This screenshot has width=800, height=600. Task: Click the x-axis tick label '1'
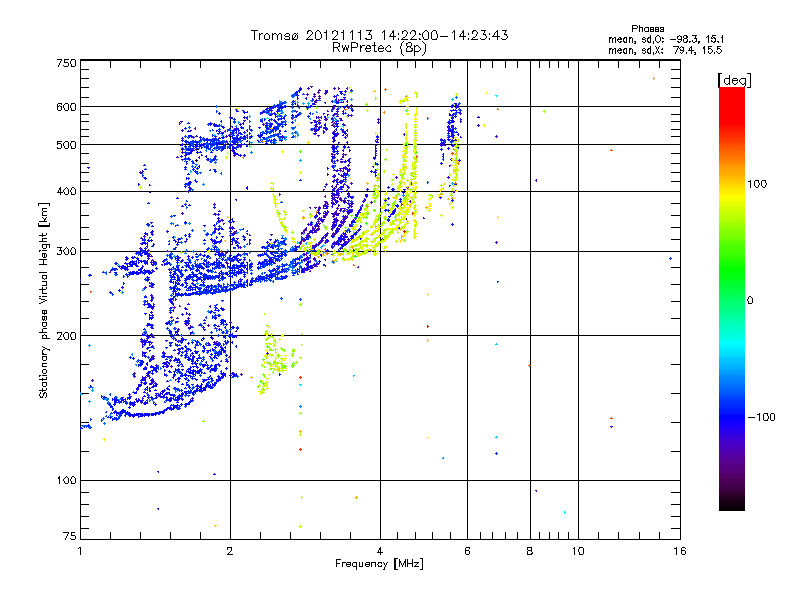point(80,551)
